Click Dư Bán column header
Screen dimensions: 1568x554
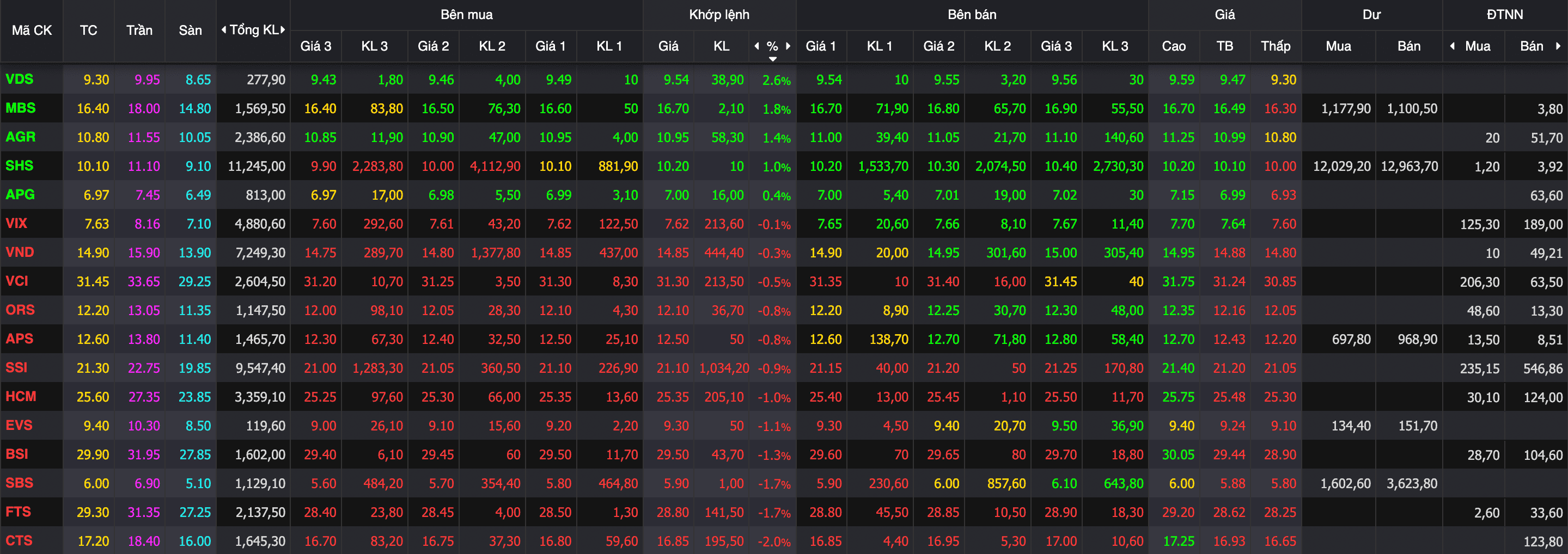pyautogui.click(x=1408, y=46)
